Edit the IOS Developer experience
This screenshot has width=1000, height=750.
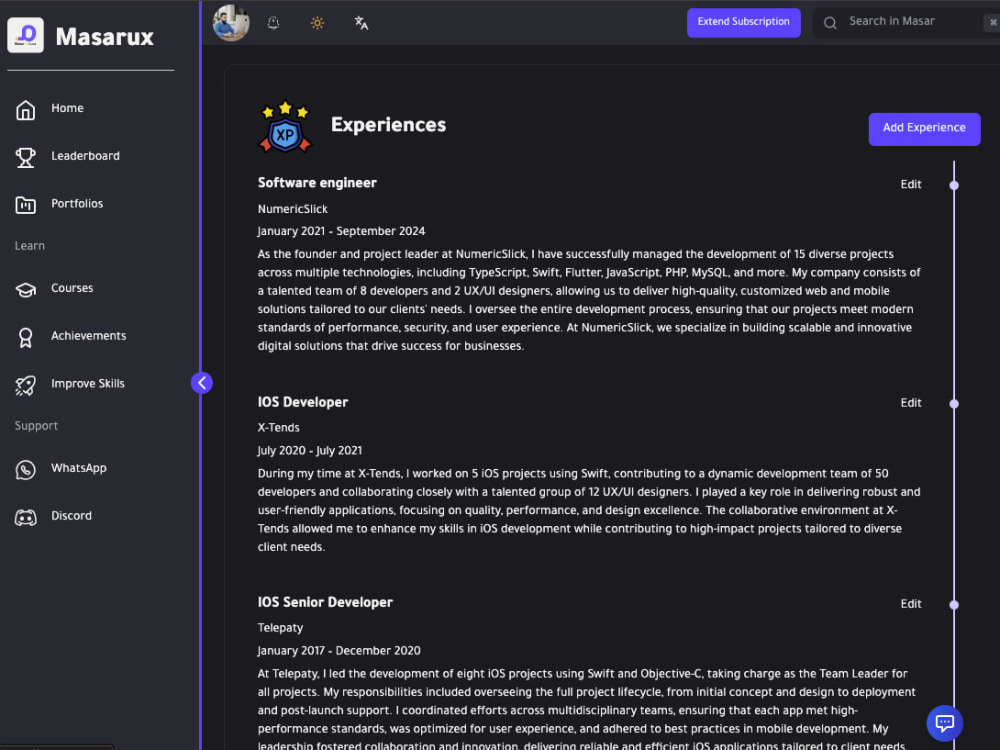[911, 402]
